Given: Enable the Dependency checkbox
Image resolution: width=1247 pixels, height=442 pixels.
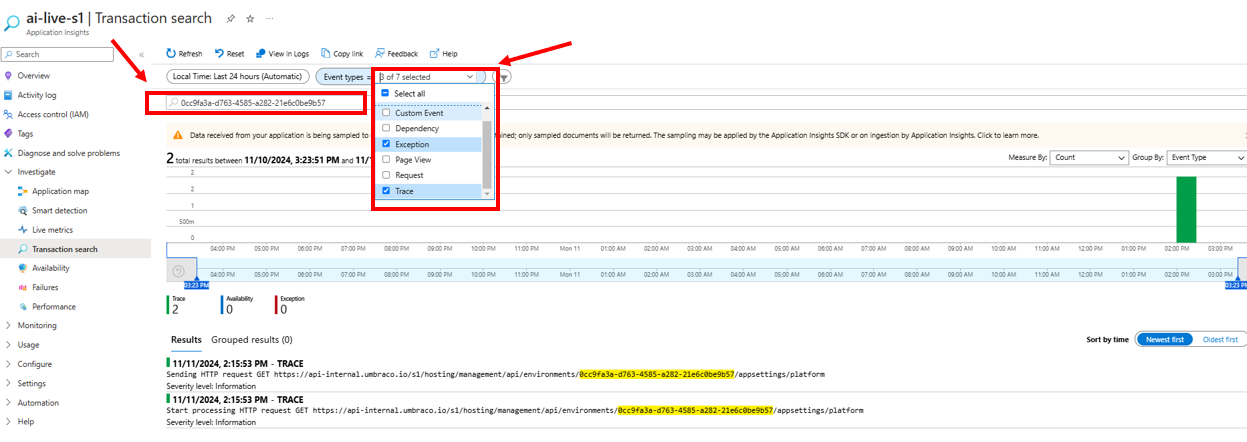Looking at the screenshot, I should click(386, 129).
